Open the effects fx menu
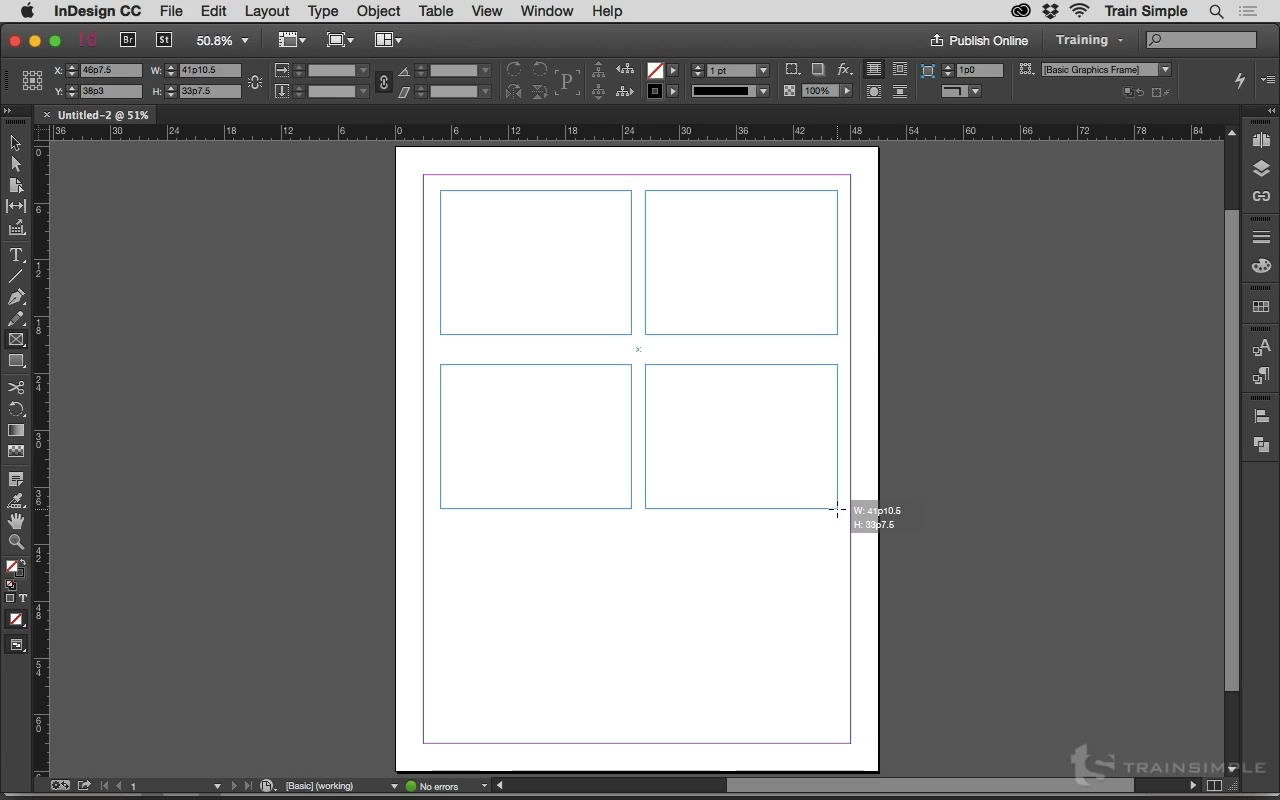The image size is (1280, 800). pyautogui.click(x=844, y=69)
